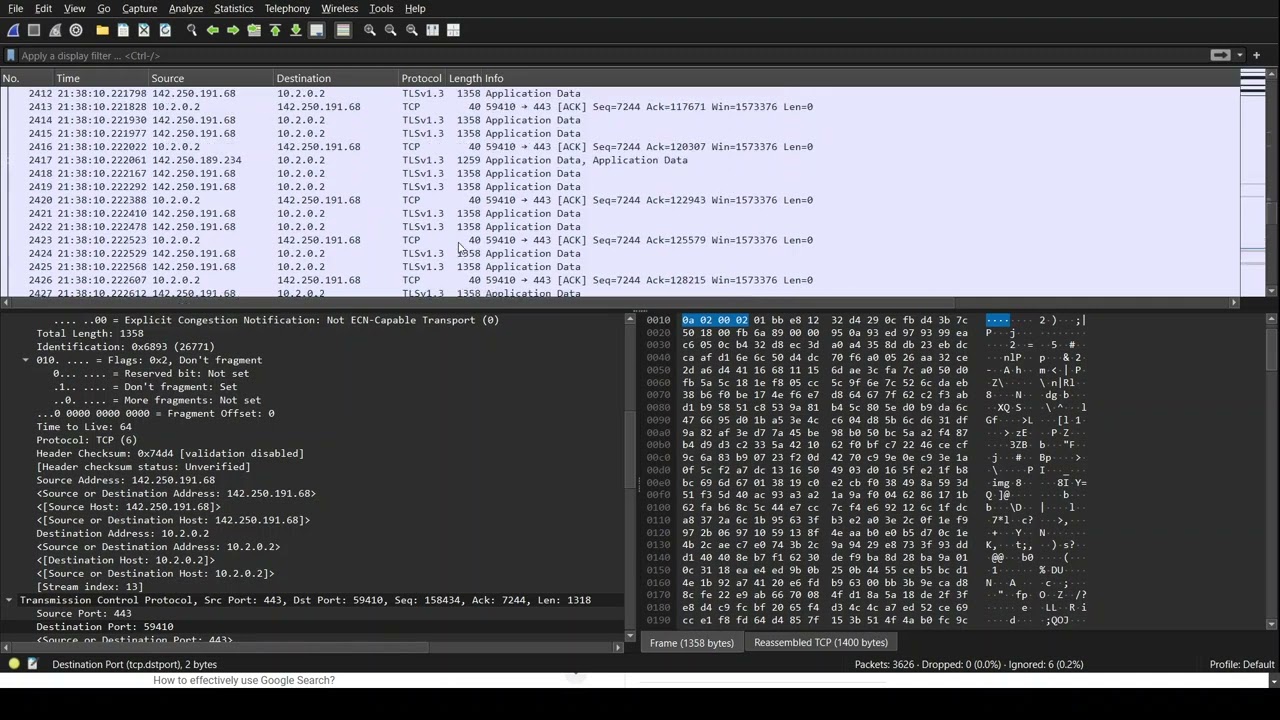Open the Tools menu
The height and width of the screenshot is (720, 1280).
[x=381, y=8]
